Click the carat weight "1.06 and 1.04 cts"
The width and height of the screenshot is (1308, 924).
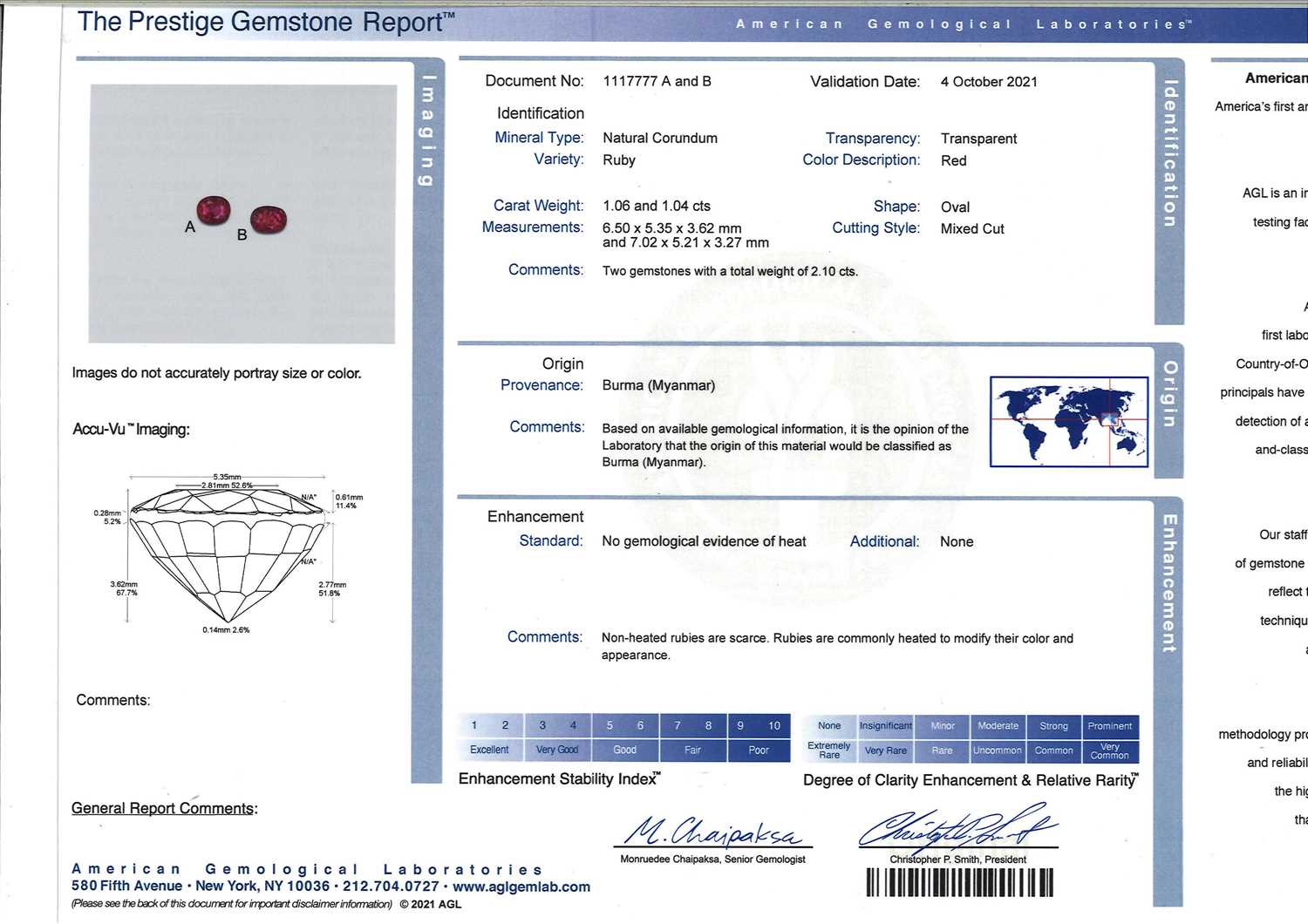point(657,206)
